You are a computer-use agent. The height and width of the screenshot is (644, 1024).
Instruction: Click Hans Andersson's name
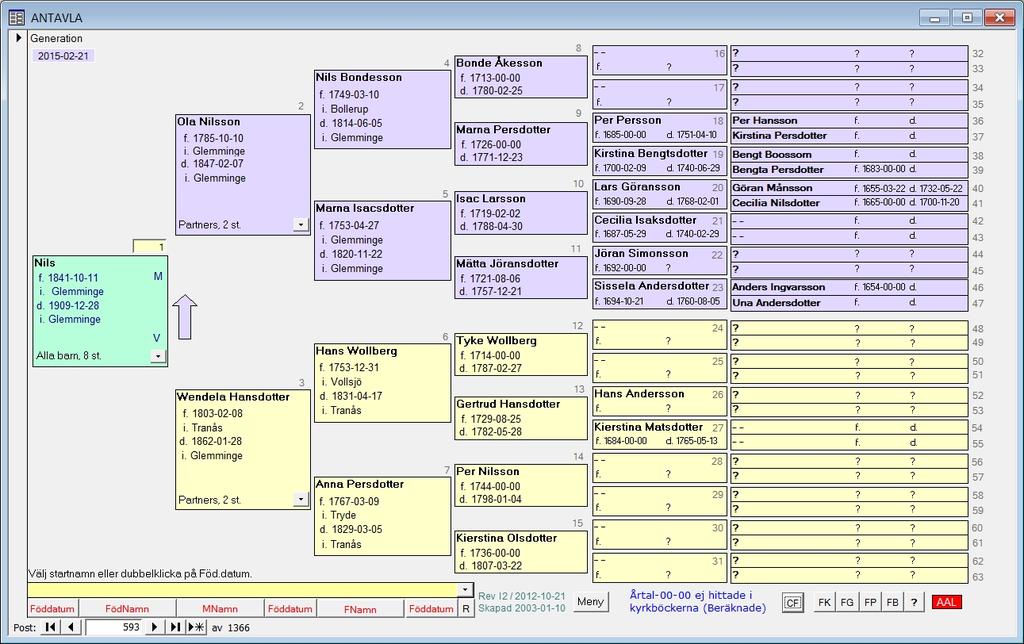point(639,393)
